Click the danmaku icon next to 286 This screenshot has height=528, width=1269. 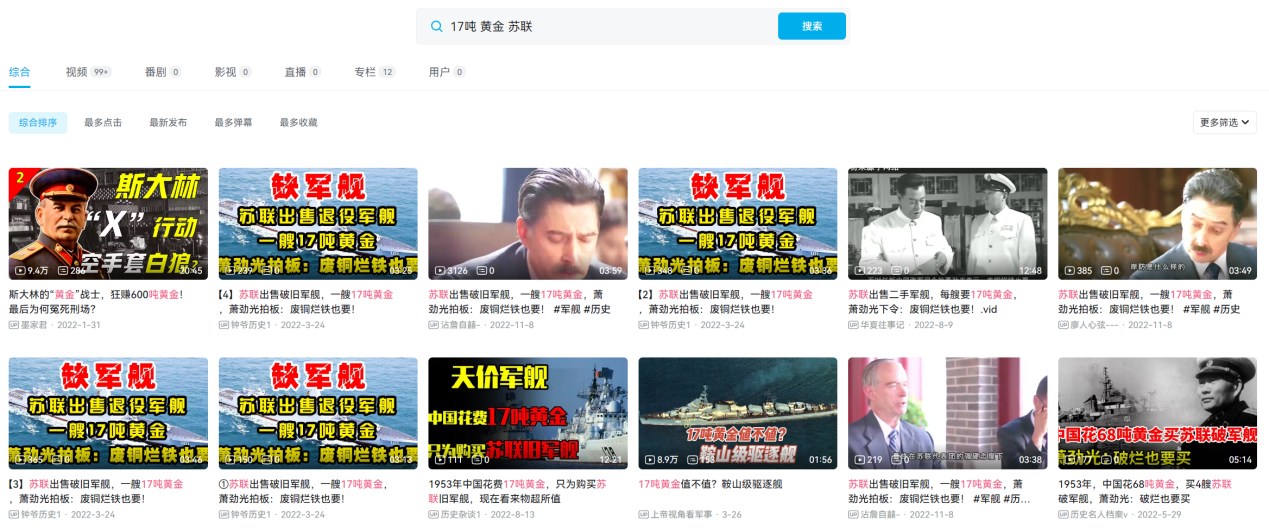pyautogui.click(x=62, y=270)
